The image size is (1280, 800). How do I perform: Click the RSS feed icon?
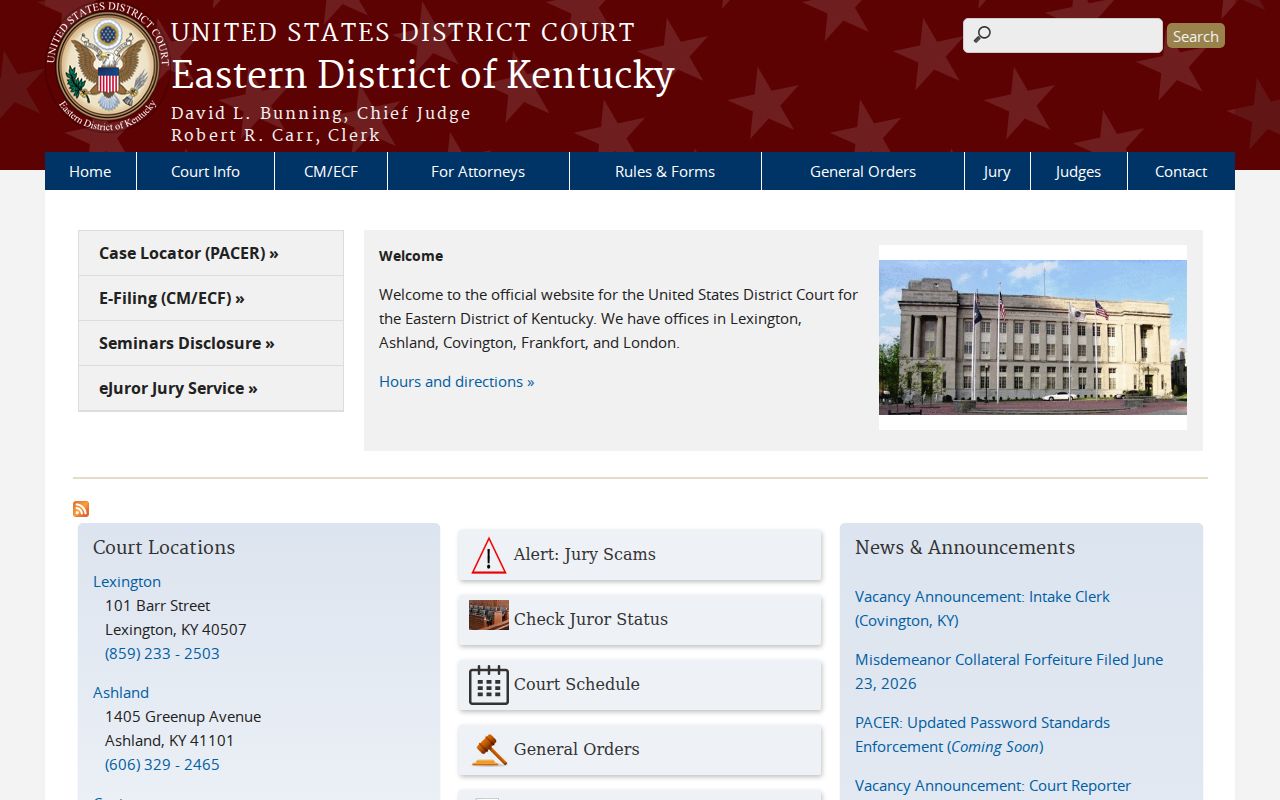click(81, 509)
